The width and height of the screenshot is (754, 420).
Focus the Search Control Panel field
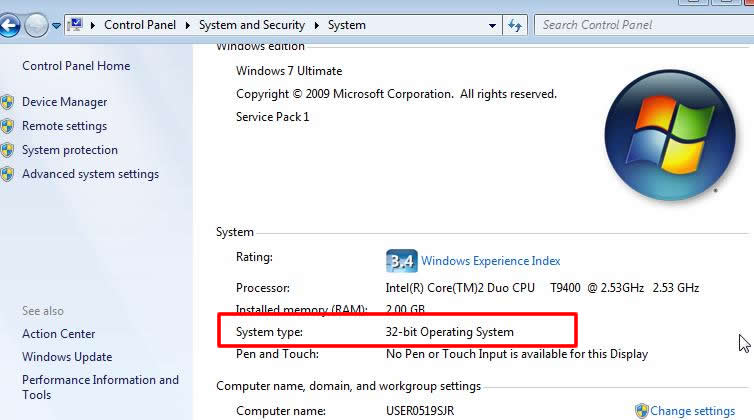pyautogui.click(x=644, y=25)
